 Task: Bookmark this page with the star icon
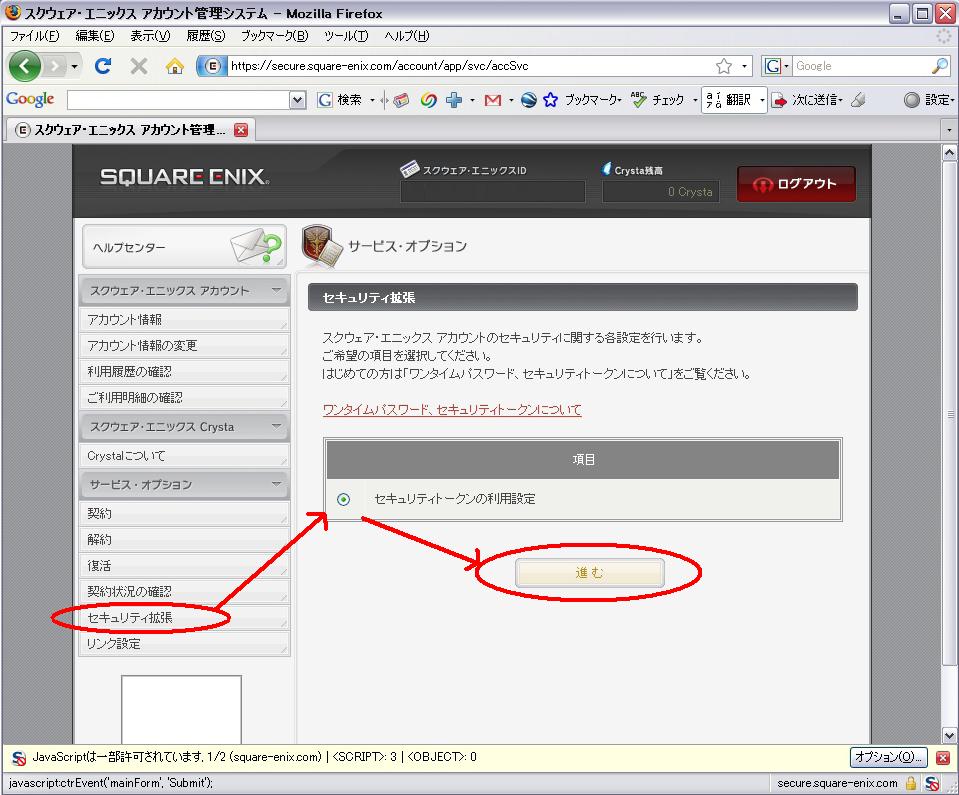[724, 65]
